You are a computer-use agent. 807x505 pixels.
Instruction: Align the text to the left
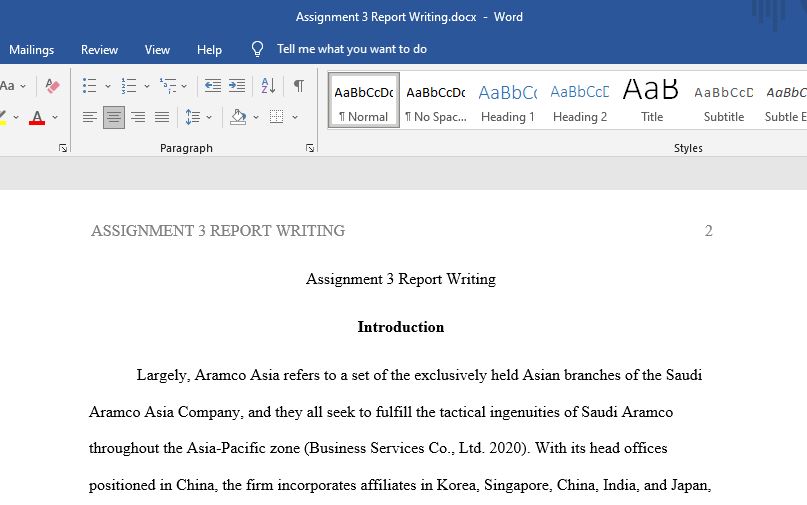(x=90, y=117)
